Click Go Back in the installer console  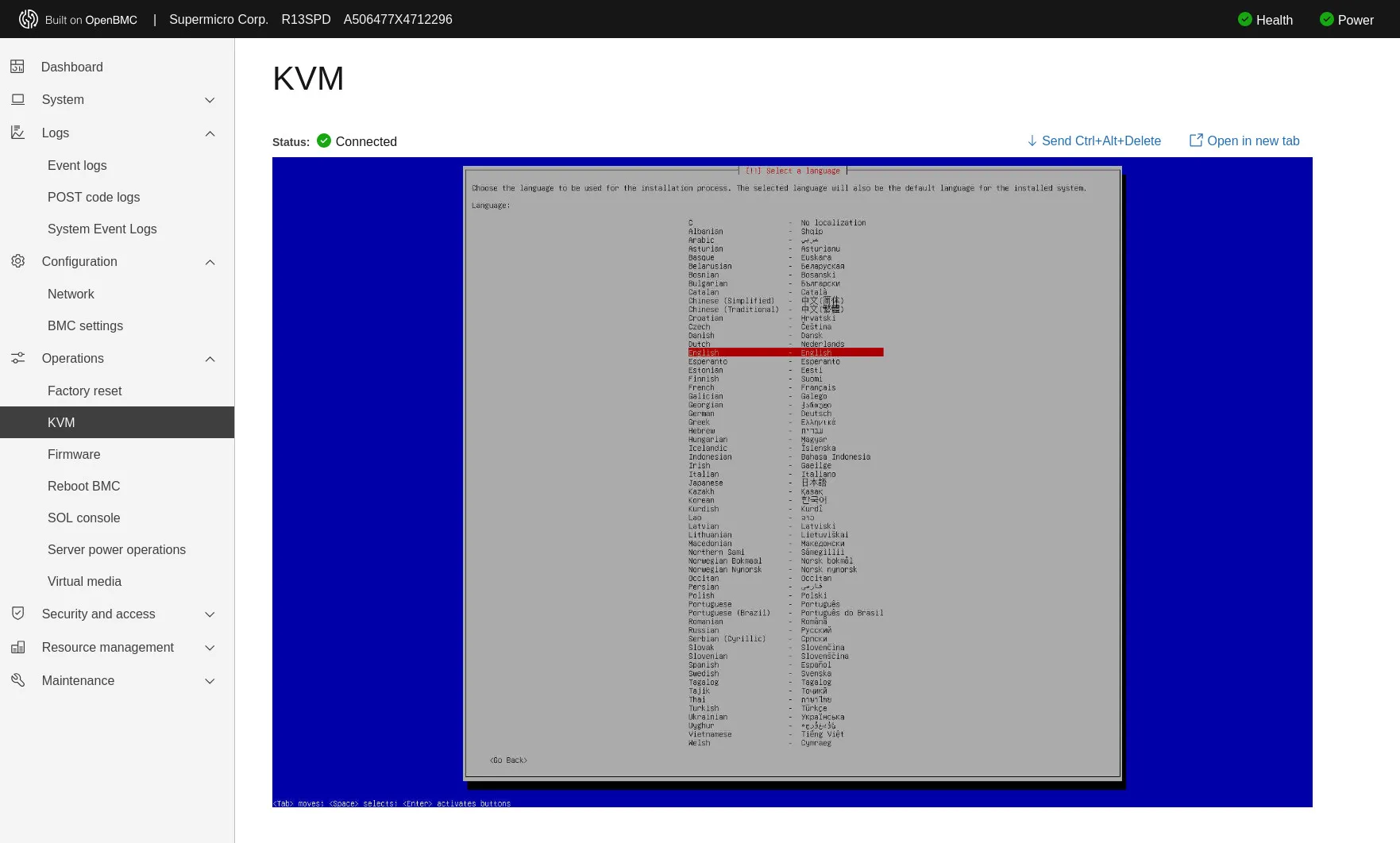(508, 760)
